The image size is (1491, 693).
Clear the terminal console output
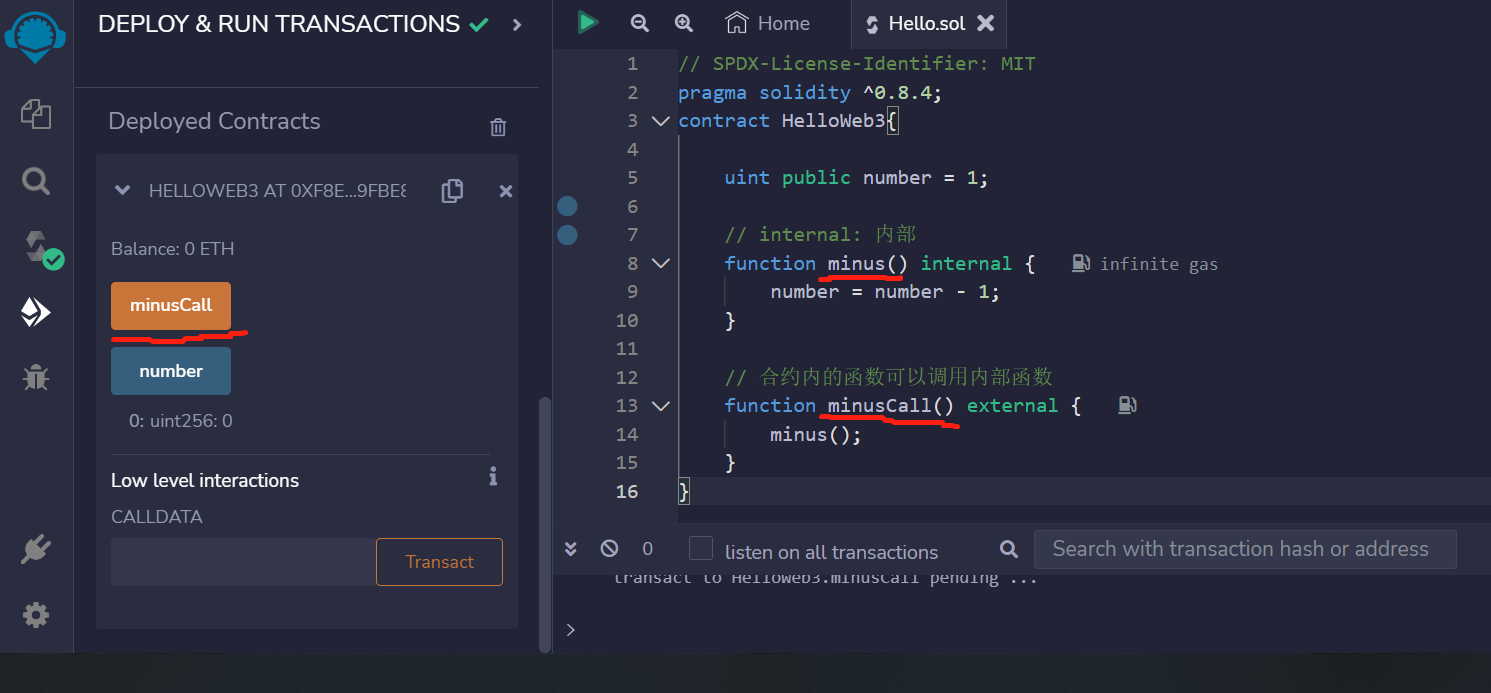click(609, 548)
